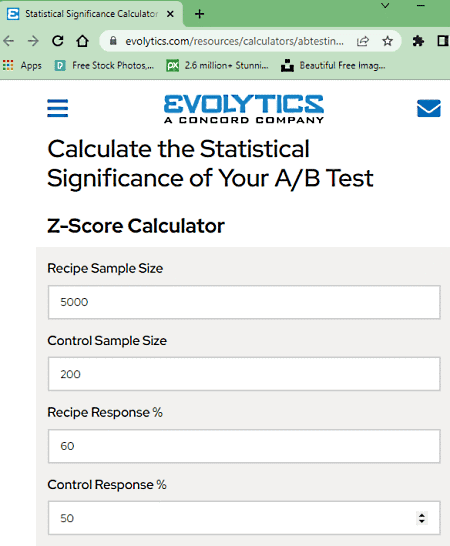Image resolution: width=450 pixels, height=546 pixels.
Task: Close the Statistical Significance Calculator tab
Action: 170,14
